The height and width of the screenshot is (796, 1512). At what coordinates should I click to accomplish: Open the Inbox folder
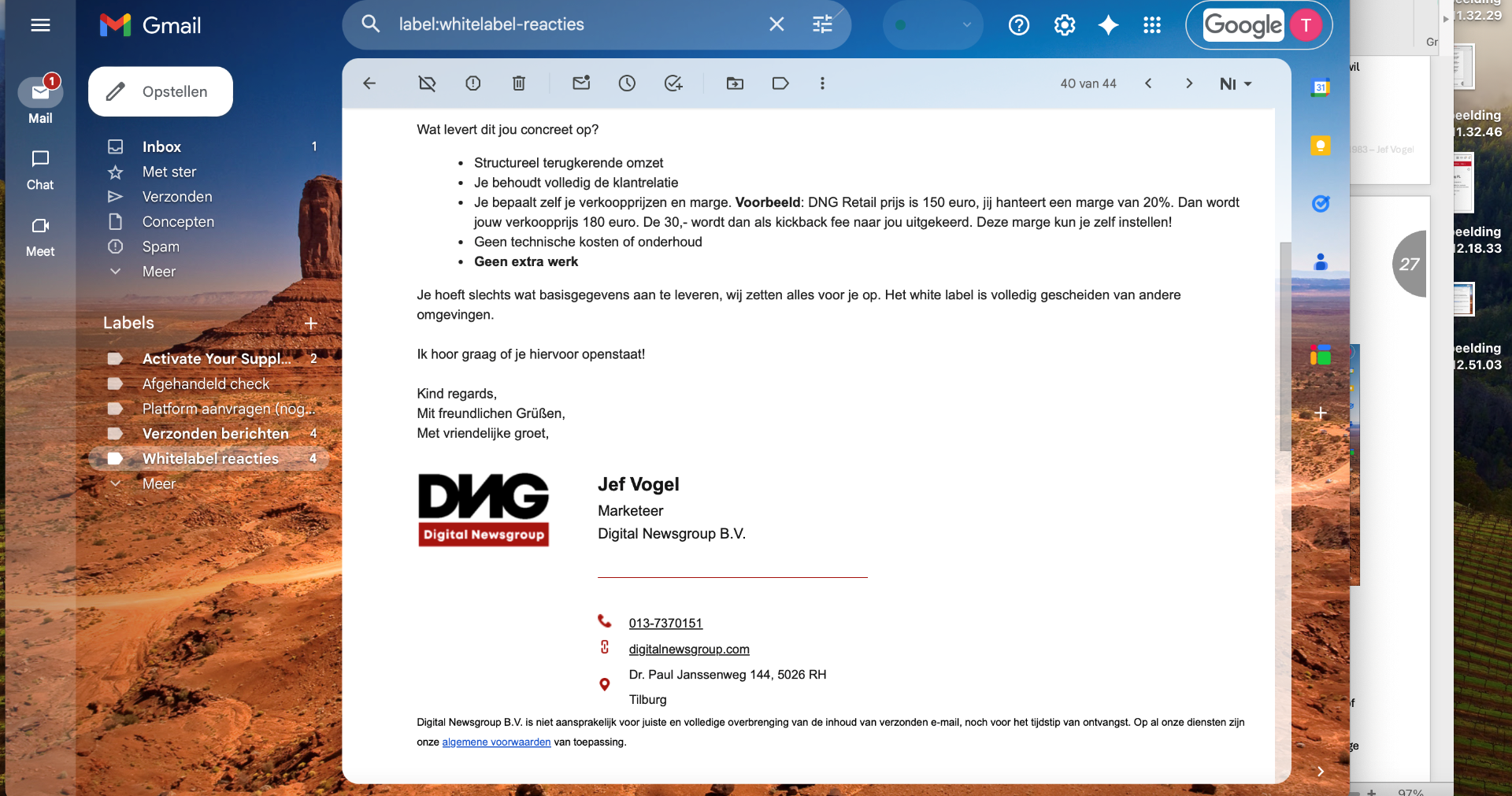(x=161, y=146)
